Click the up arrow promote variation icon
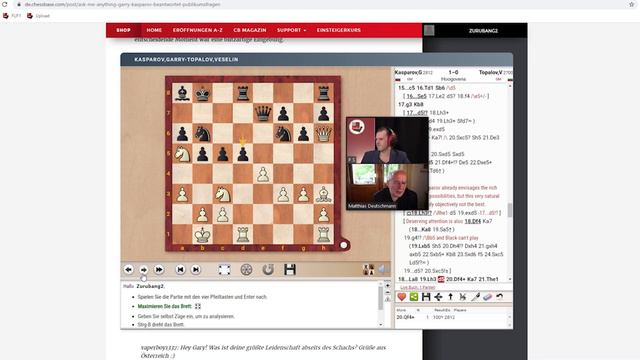Viewport: 640px width, 360px height. click(x=451, y=297)
